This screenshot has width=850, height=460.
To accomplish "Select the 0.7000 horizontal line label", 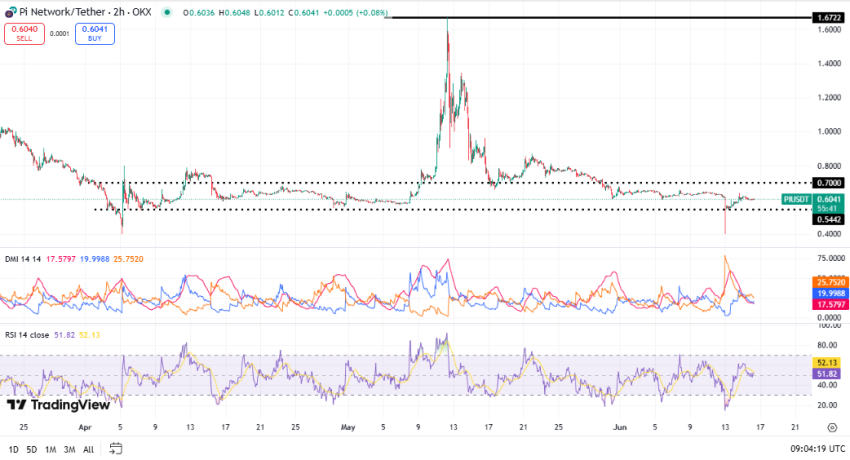I will tap(829, 183).
